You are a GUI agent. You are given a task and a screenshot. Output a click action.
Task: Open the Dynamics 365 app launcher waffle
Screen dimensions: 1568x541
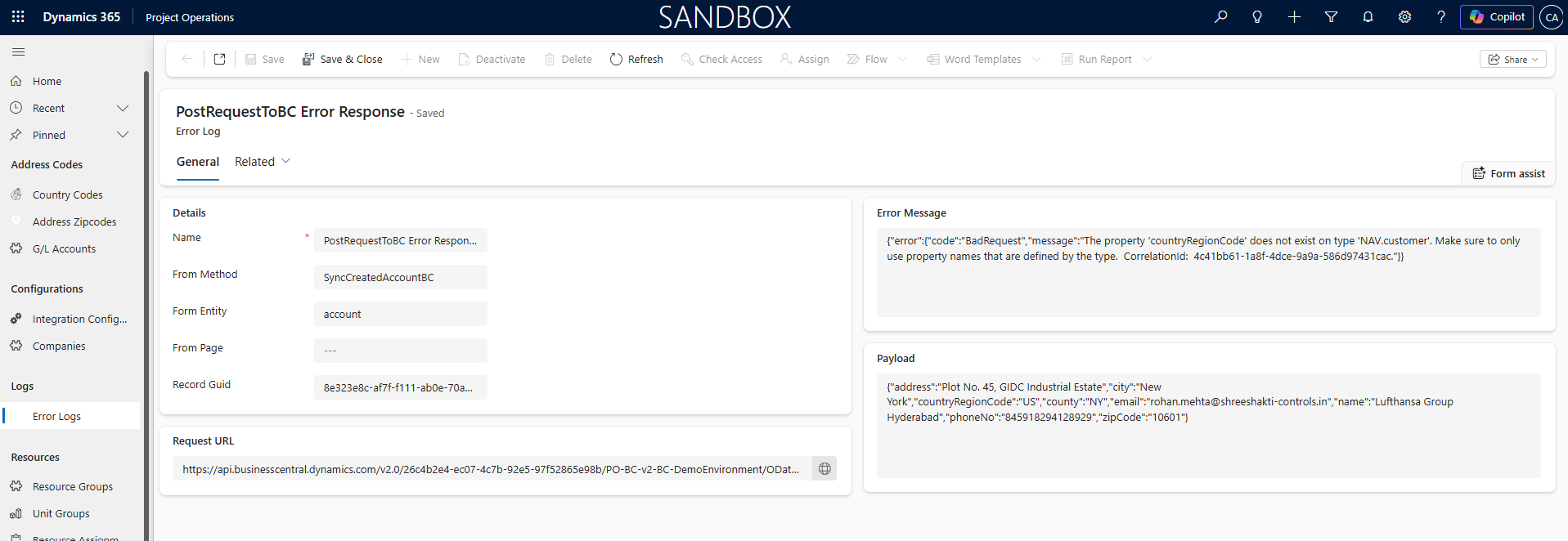(x=18, y=16)
